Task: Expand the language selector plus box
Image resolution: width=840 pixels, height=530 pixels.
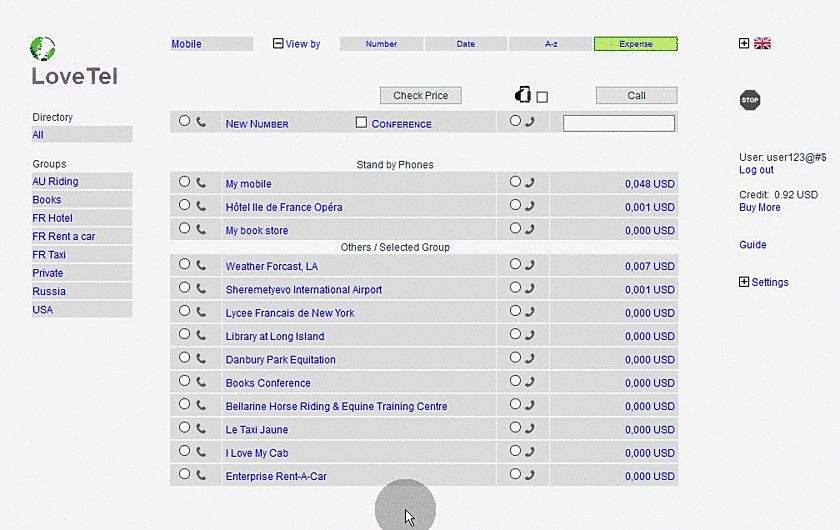Action: click(x=744, y=44)
